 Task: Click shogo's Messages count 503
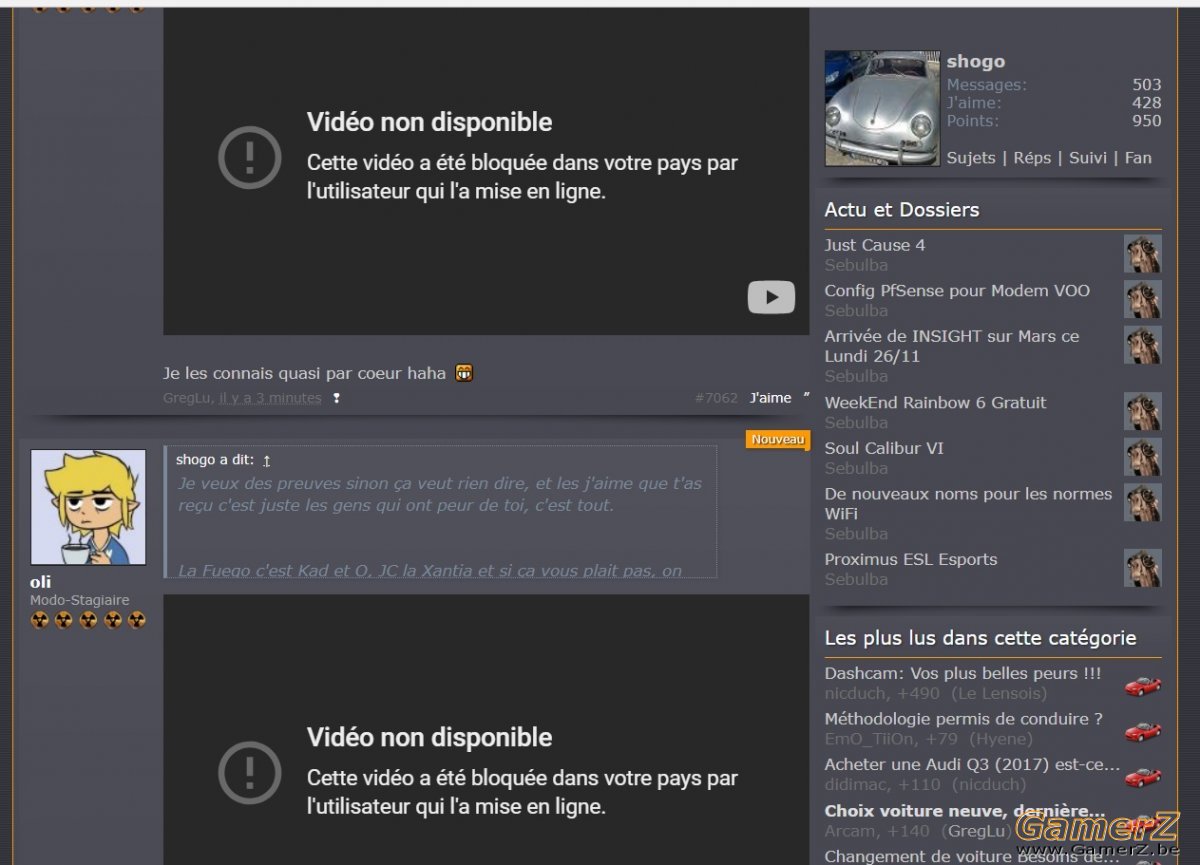pos(1146,85)
